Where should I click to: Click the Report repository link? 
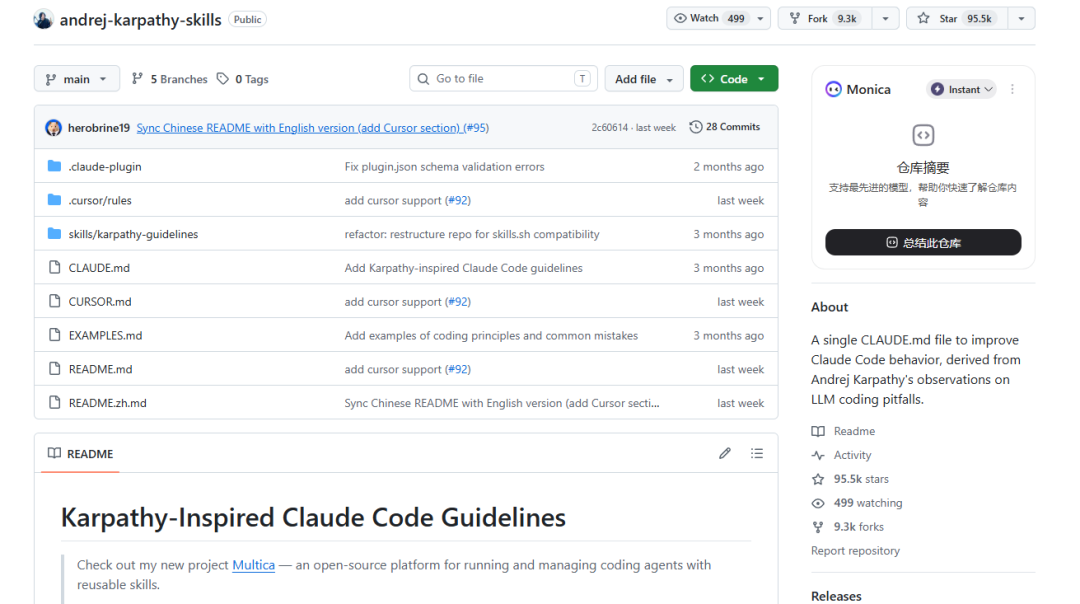tap(855, 550)
